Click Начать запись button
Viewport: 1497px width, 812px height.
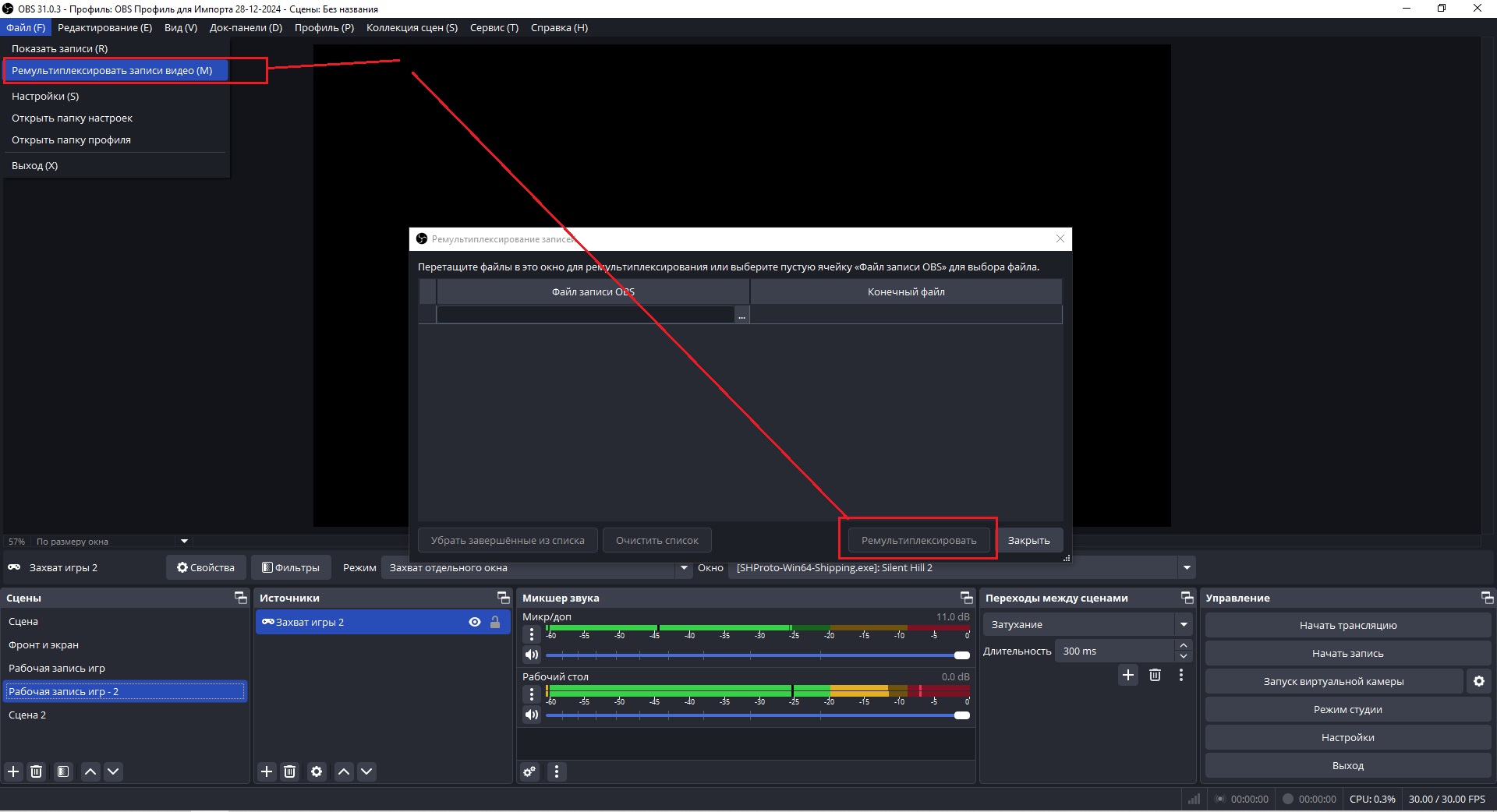click(x=1347, y=653)
